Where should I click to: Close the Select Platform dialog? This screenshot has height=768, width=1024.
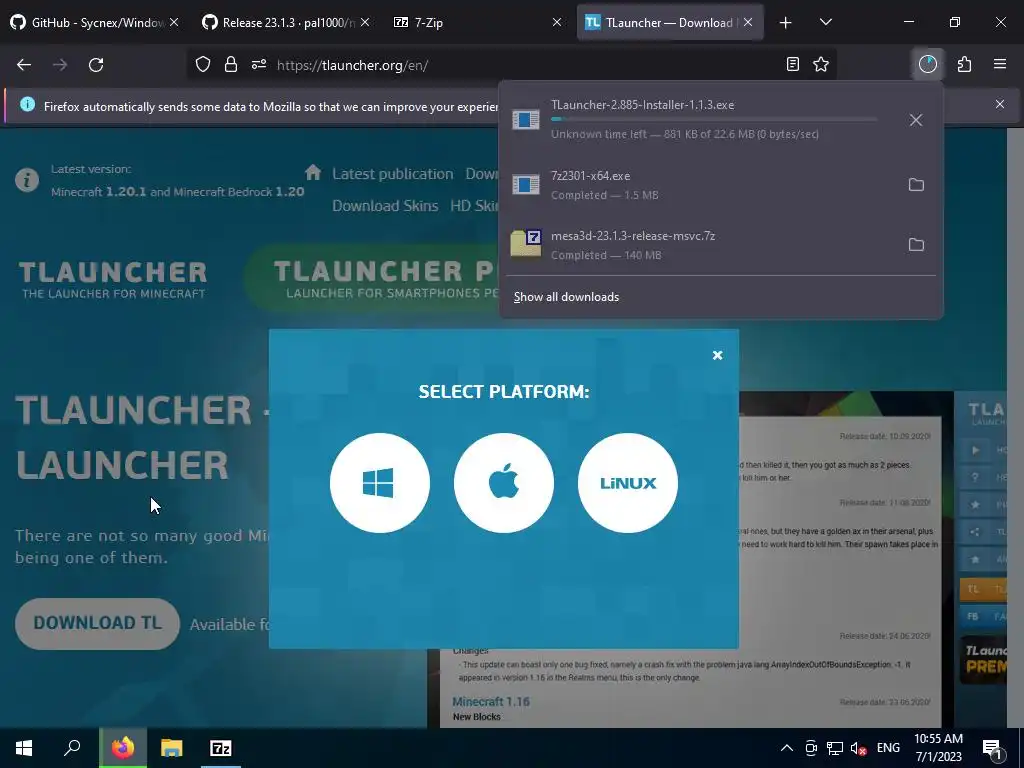717,355
